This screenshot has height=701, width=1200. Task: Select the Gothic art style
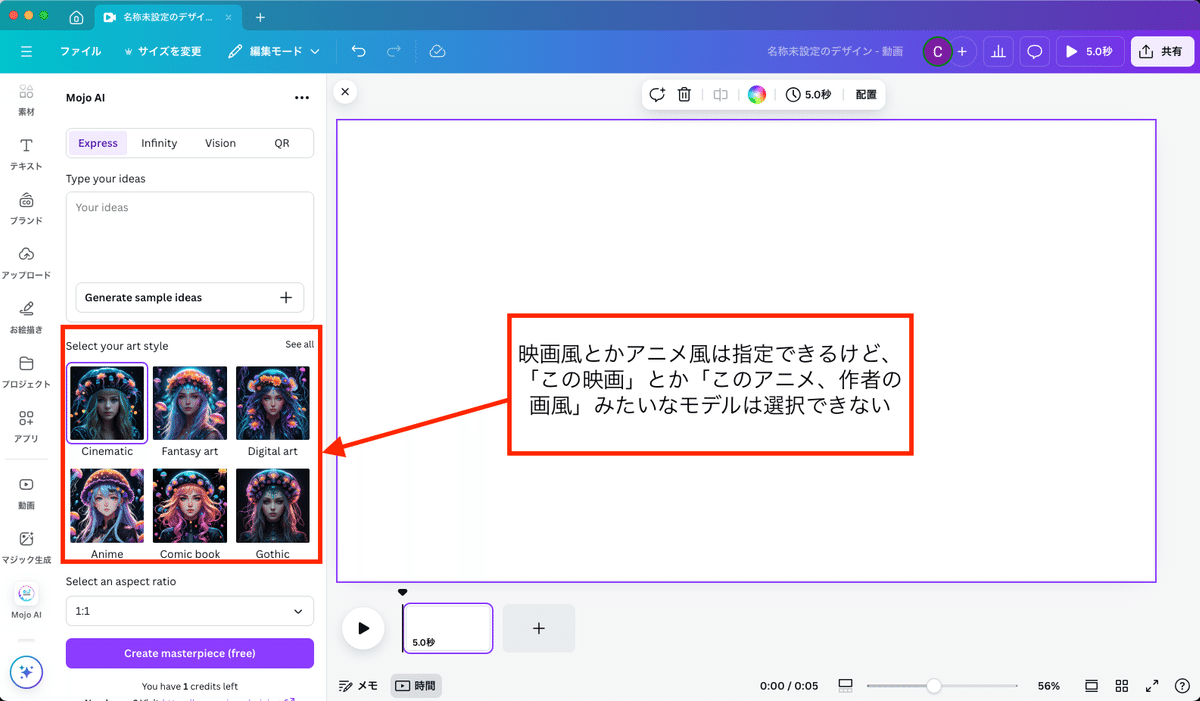(273, 506)
